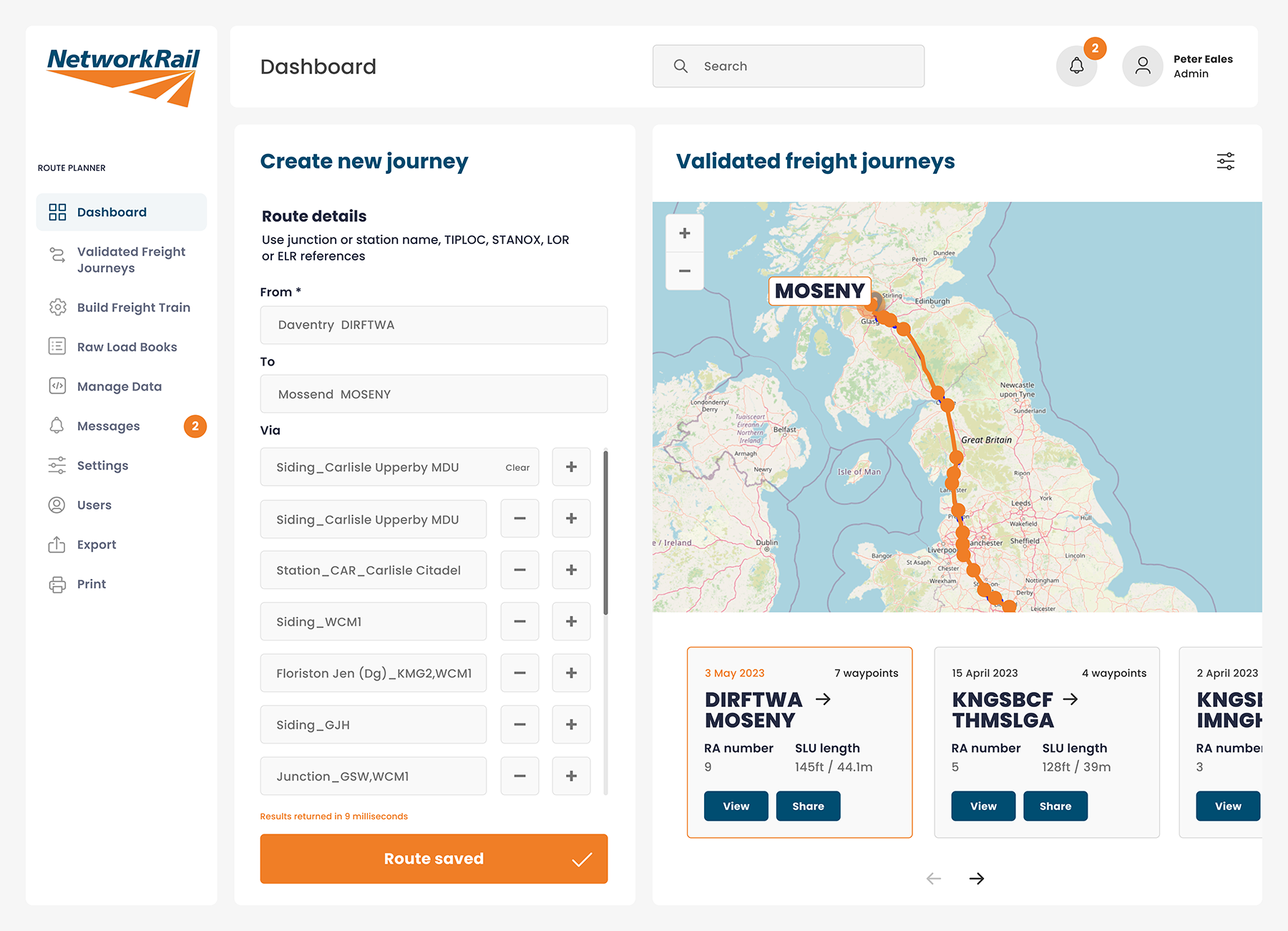This screenshot has height=931, width=1288.
Task: Share the KNGSBCF to THMSLGA journey
Action: click(x=1055, y=806)
